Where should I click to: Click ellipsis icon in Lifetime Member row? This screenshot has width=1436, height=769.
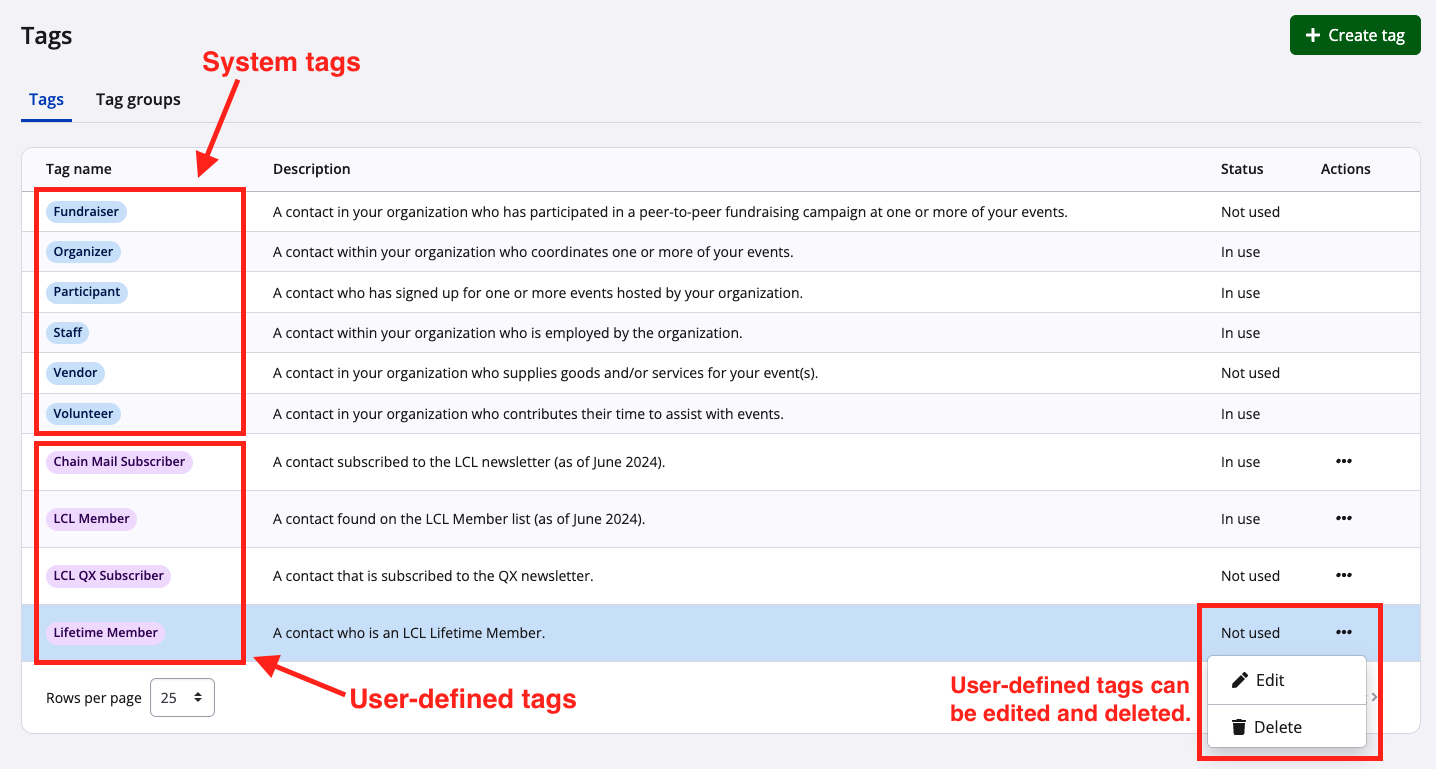click(1343, 633)
